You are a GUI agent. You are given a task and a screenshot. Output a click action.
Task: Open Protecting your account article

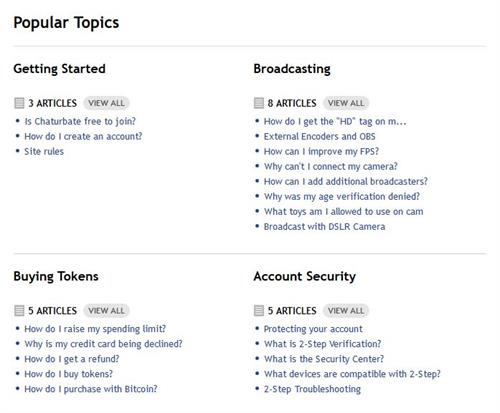pos(313,329)
